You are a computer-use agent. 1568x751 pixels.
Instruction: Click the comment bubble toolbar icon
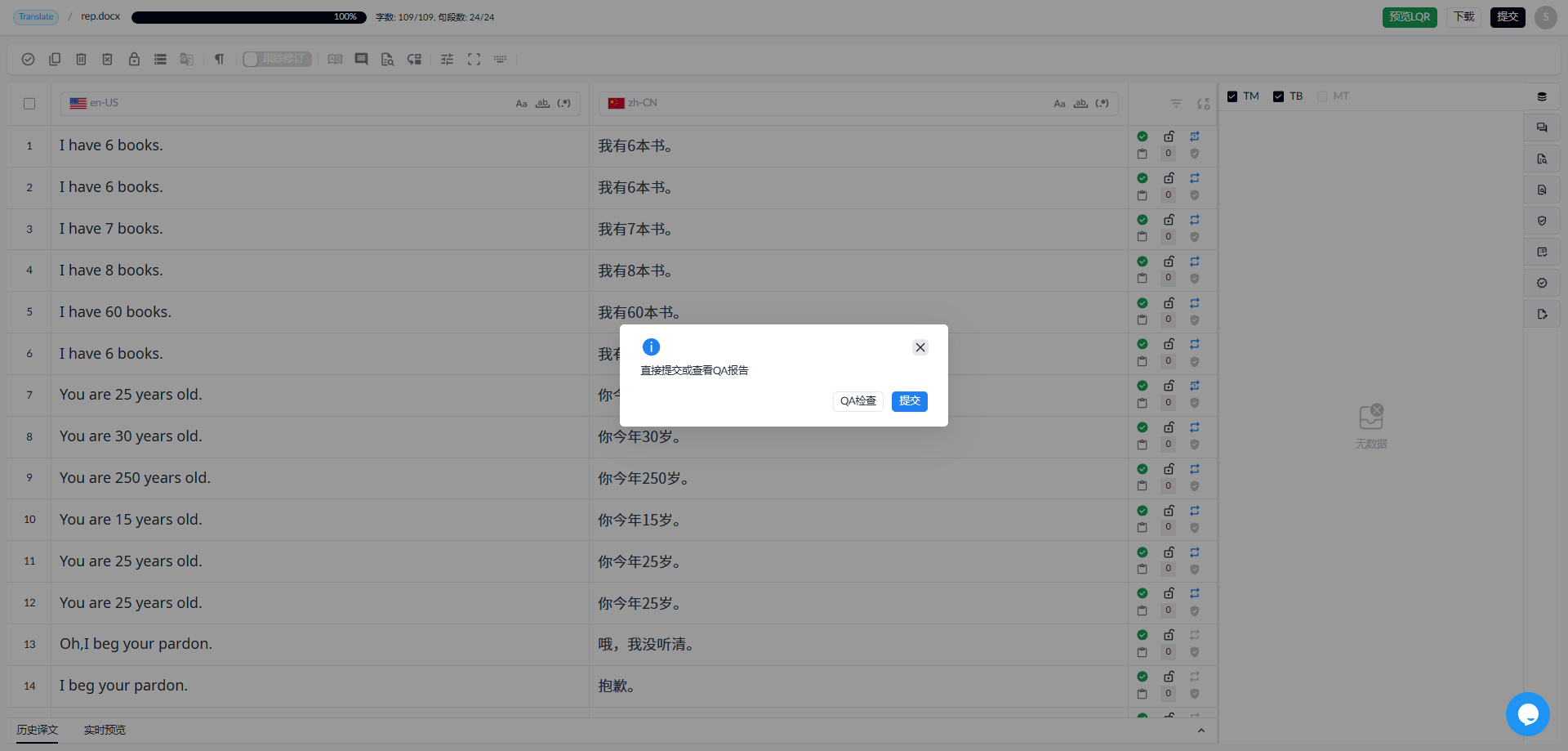(361, 60)
